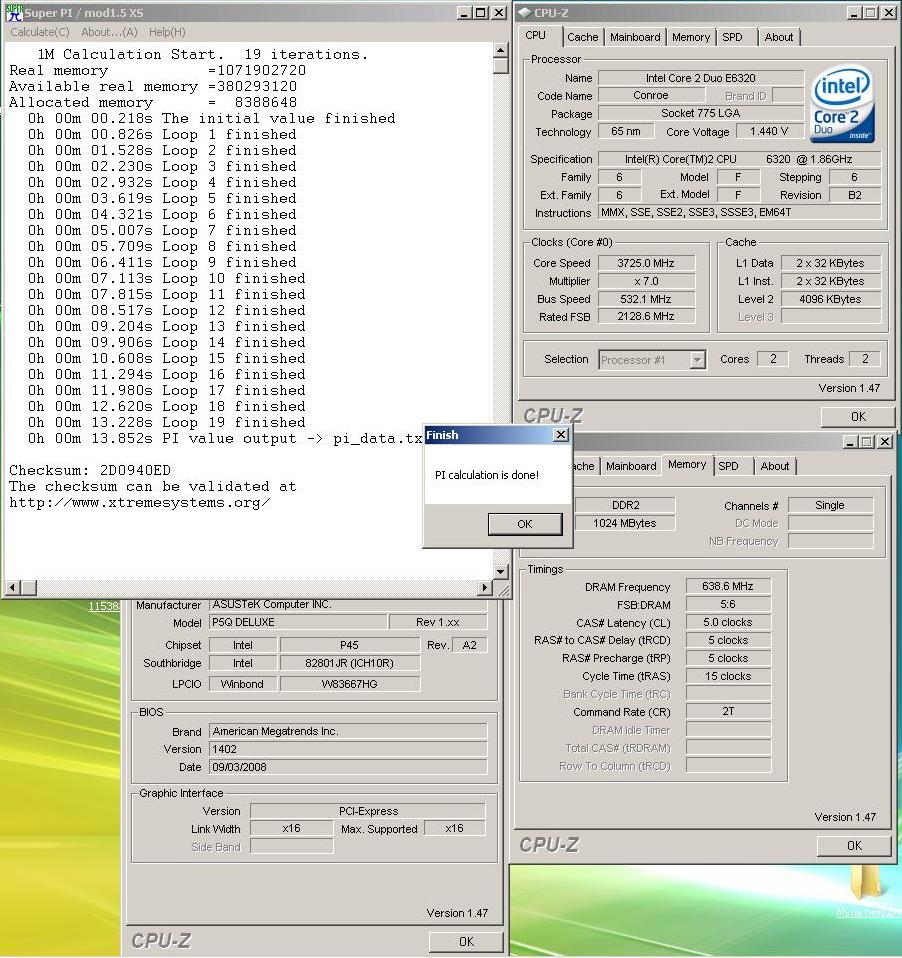This screenshot has width=902, height=958.
Task: Click OK in the Finish dialog
Action: (525, 524)
